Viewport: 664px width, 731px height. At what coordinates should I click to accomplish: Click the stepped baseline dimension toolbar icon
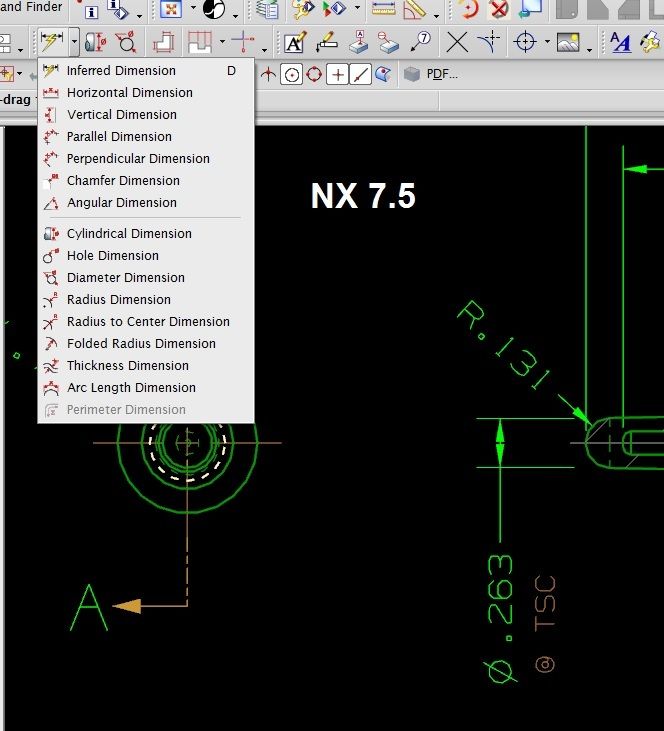click(164, 42)
